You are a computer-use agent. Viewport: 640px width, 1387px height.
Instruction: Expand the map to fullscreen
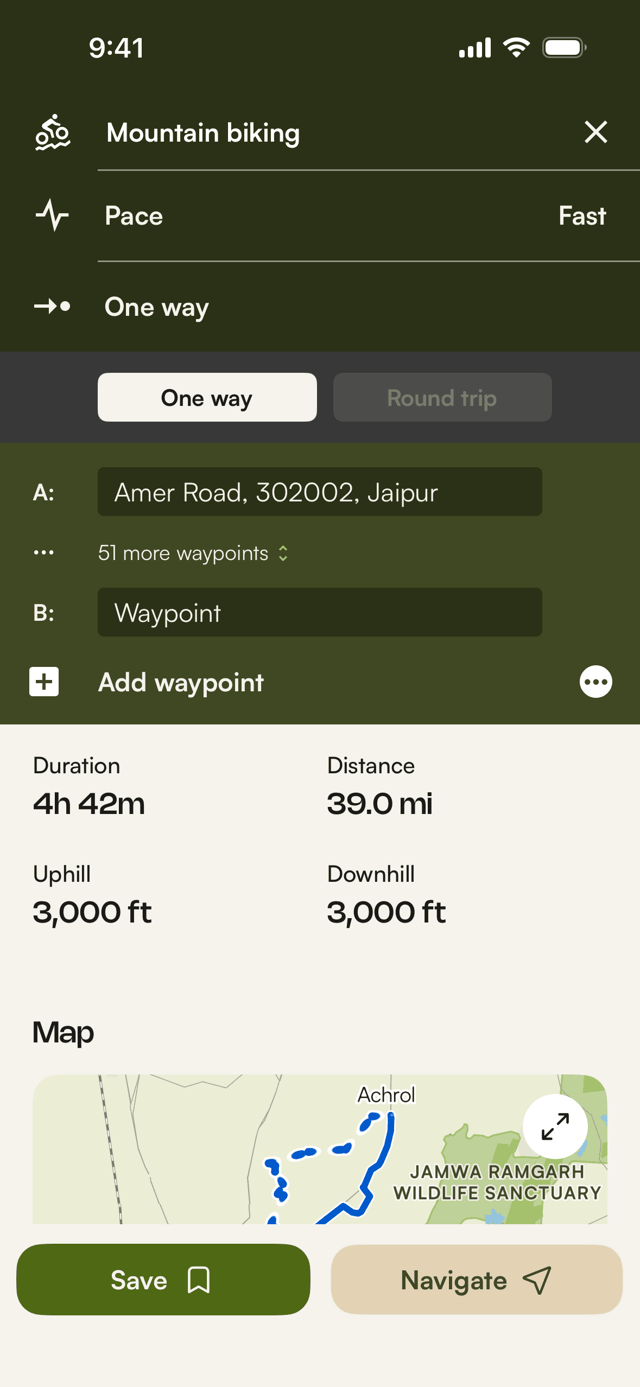(555, 1127)
